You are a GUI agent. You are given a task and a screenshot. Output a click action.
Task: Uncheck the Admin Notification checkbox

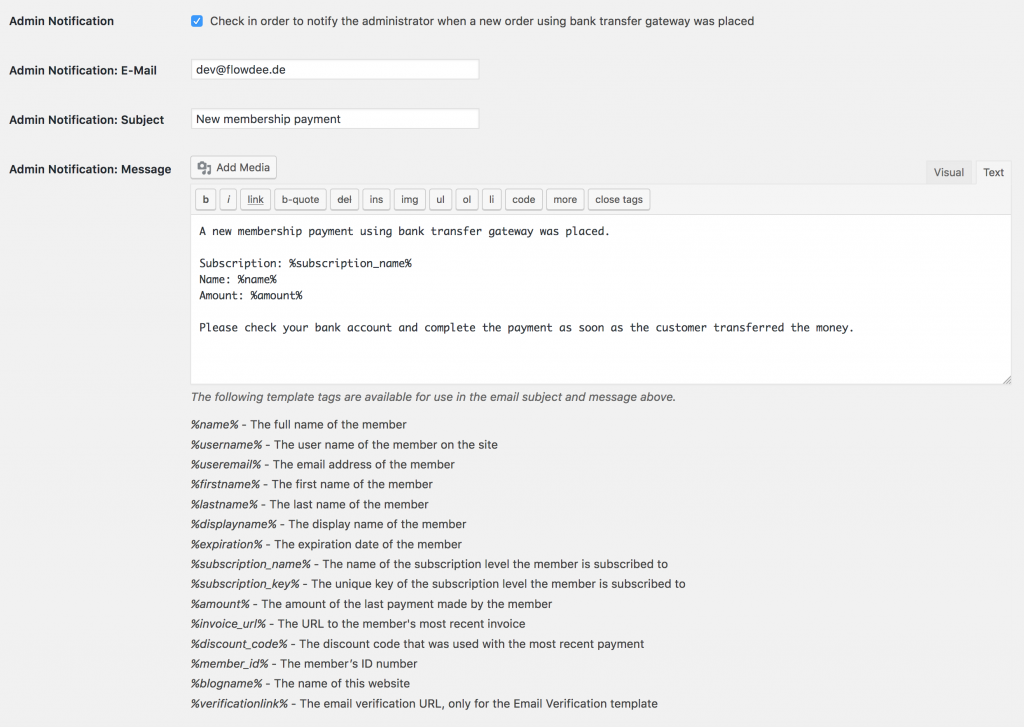197,21
